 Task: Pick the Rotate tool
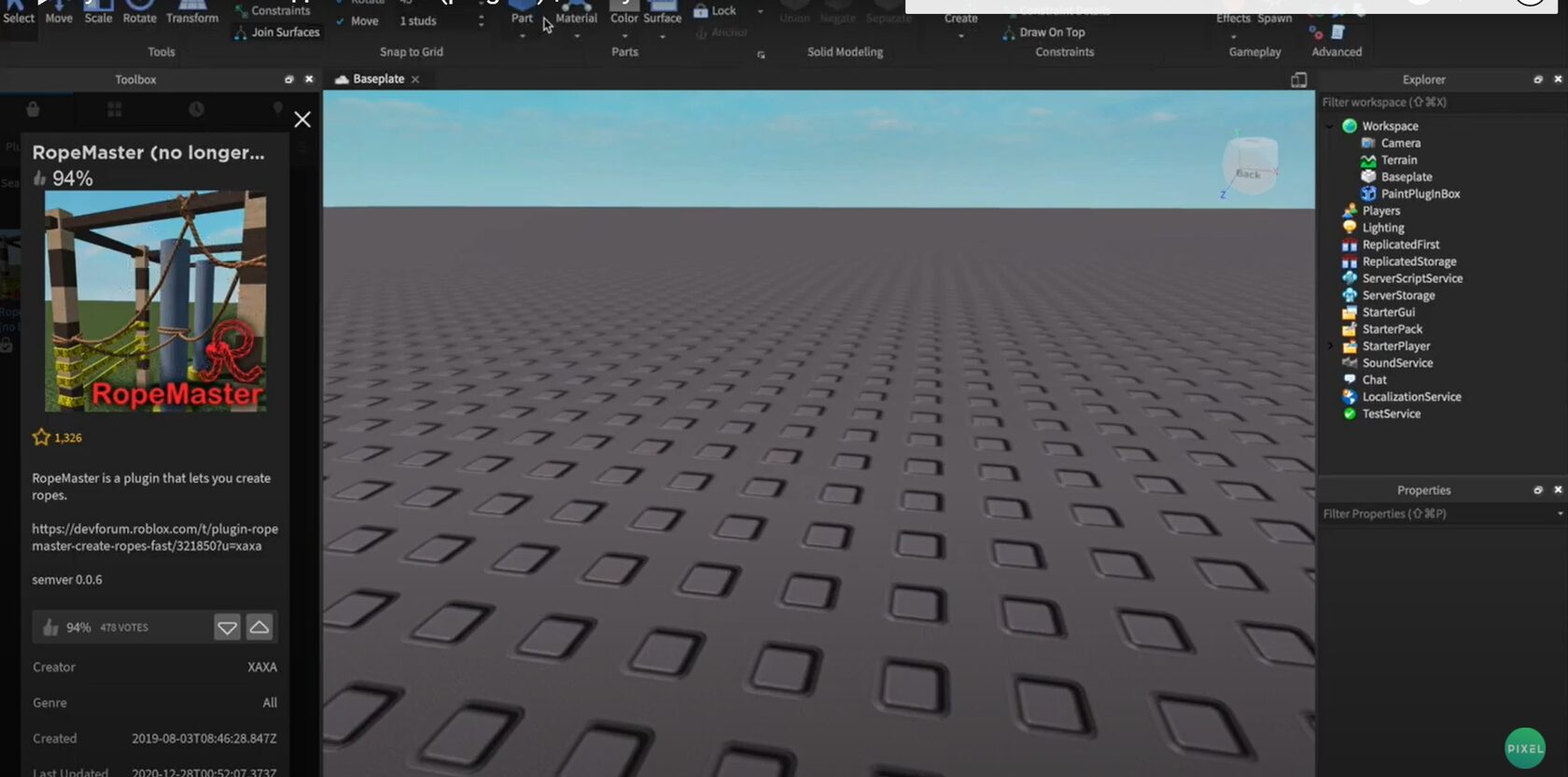click(139, 13)
